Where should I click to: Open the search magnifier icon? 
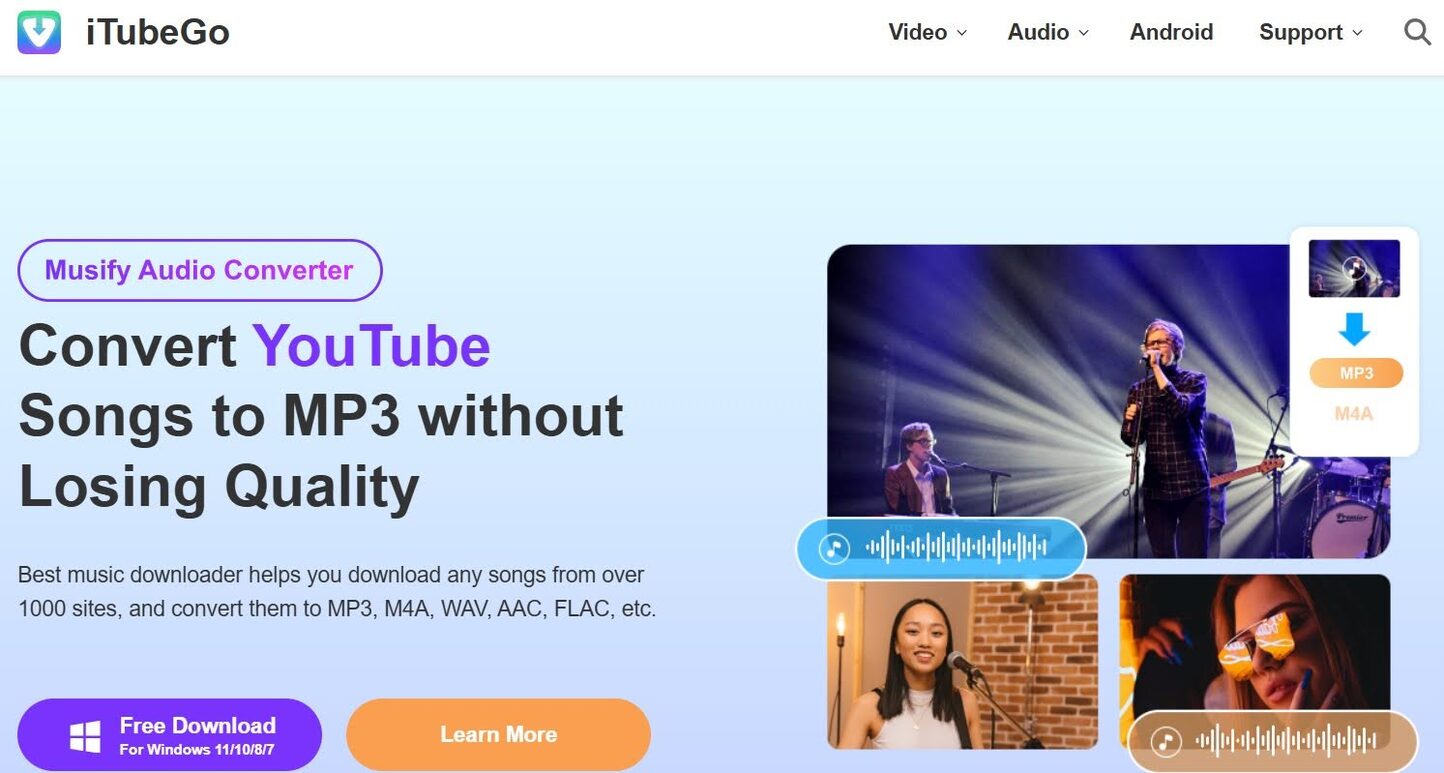point(1417,32)
